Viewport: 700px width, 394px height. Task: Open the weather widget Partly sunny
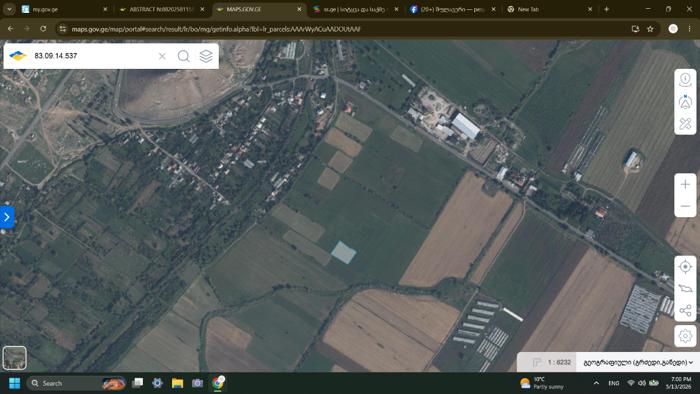pyautogui.click(x=542, y=383)
